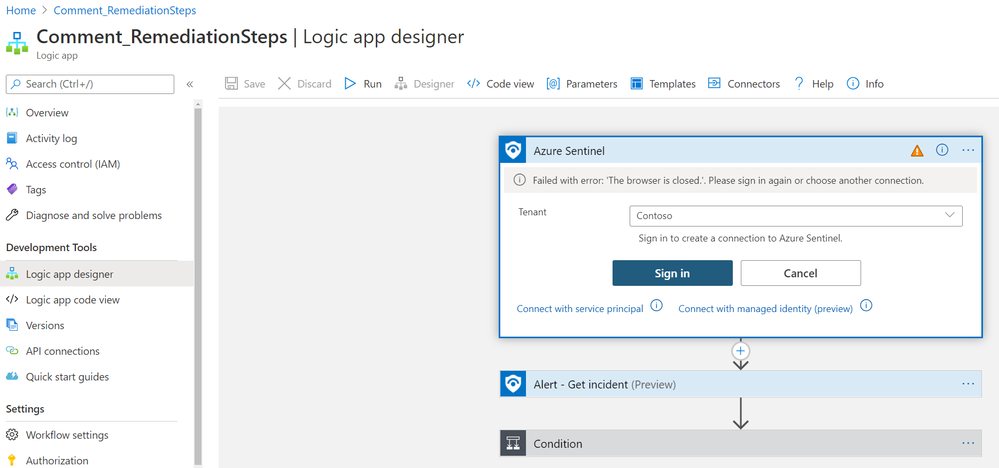This screenshot has height=468, width=999.
Task: Click the Sign in button
Action: click(x=672, y=273)
